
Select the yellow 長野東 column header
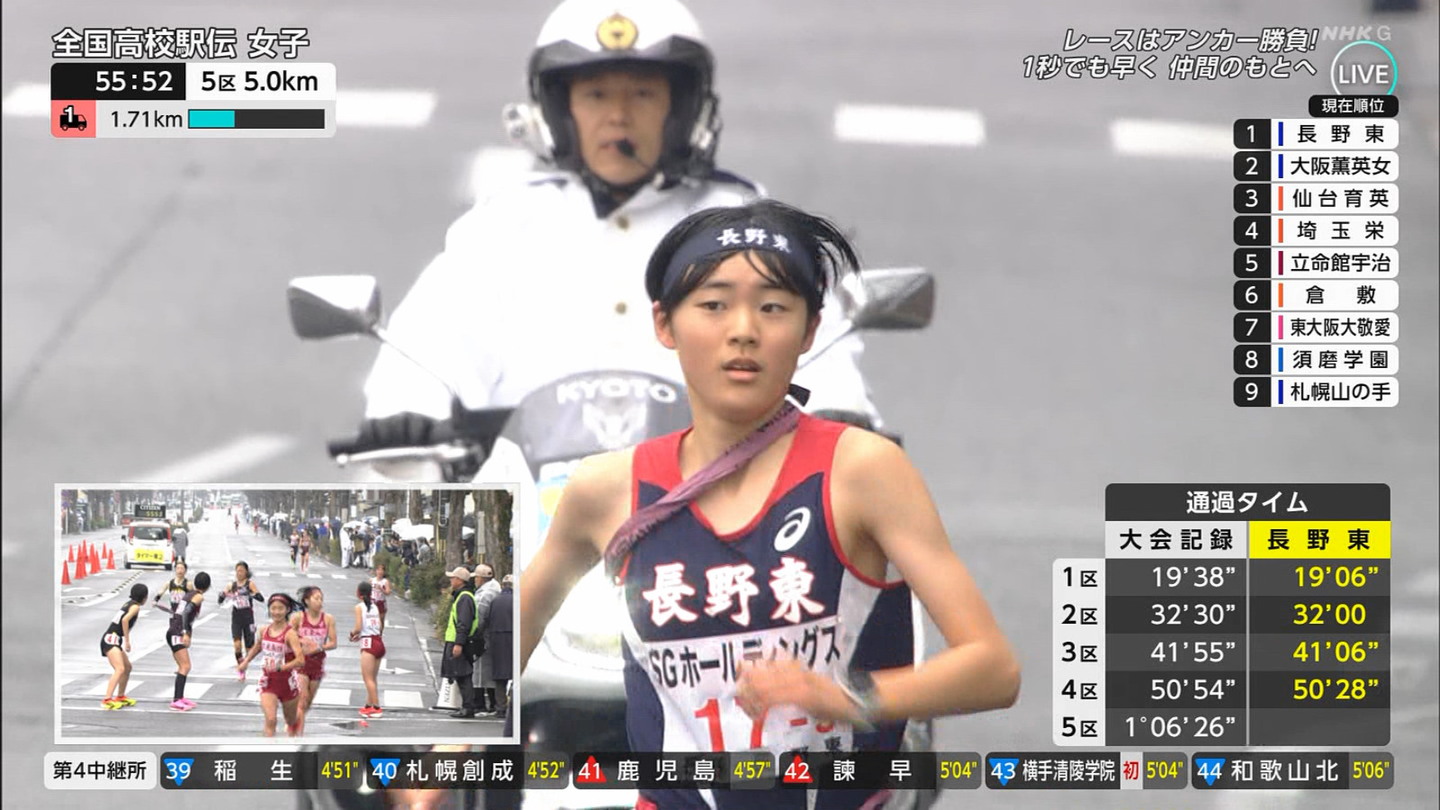1319,540
